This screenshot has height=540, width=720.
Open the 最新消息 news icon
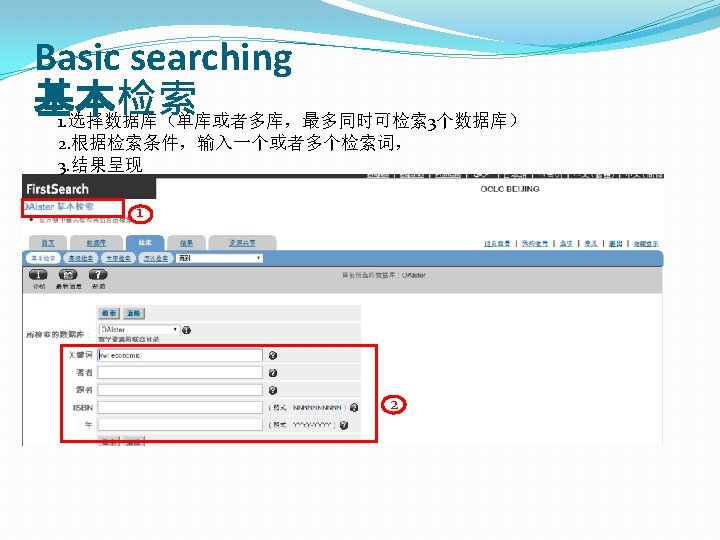tap(68, 275)
